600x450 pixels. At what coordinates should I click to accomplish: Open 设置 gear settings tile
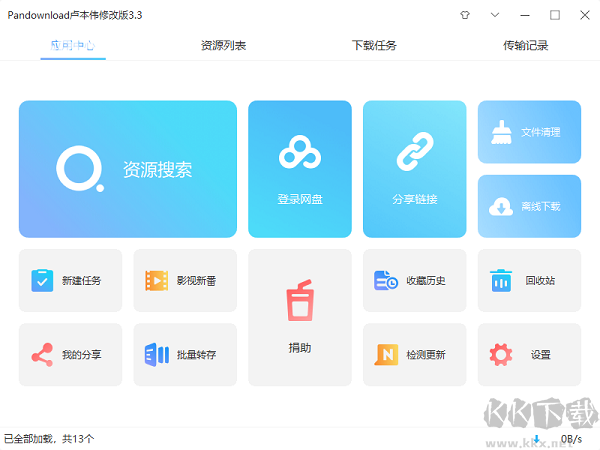(529, 354)
